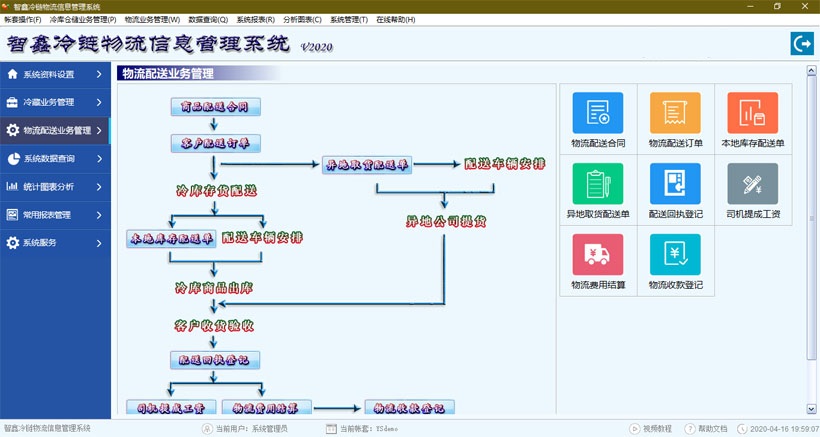Open the 配送回执登记 icon tile
The height and width of the screenshot is (437, 820).
[x=675, y=183]
